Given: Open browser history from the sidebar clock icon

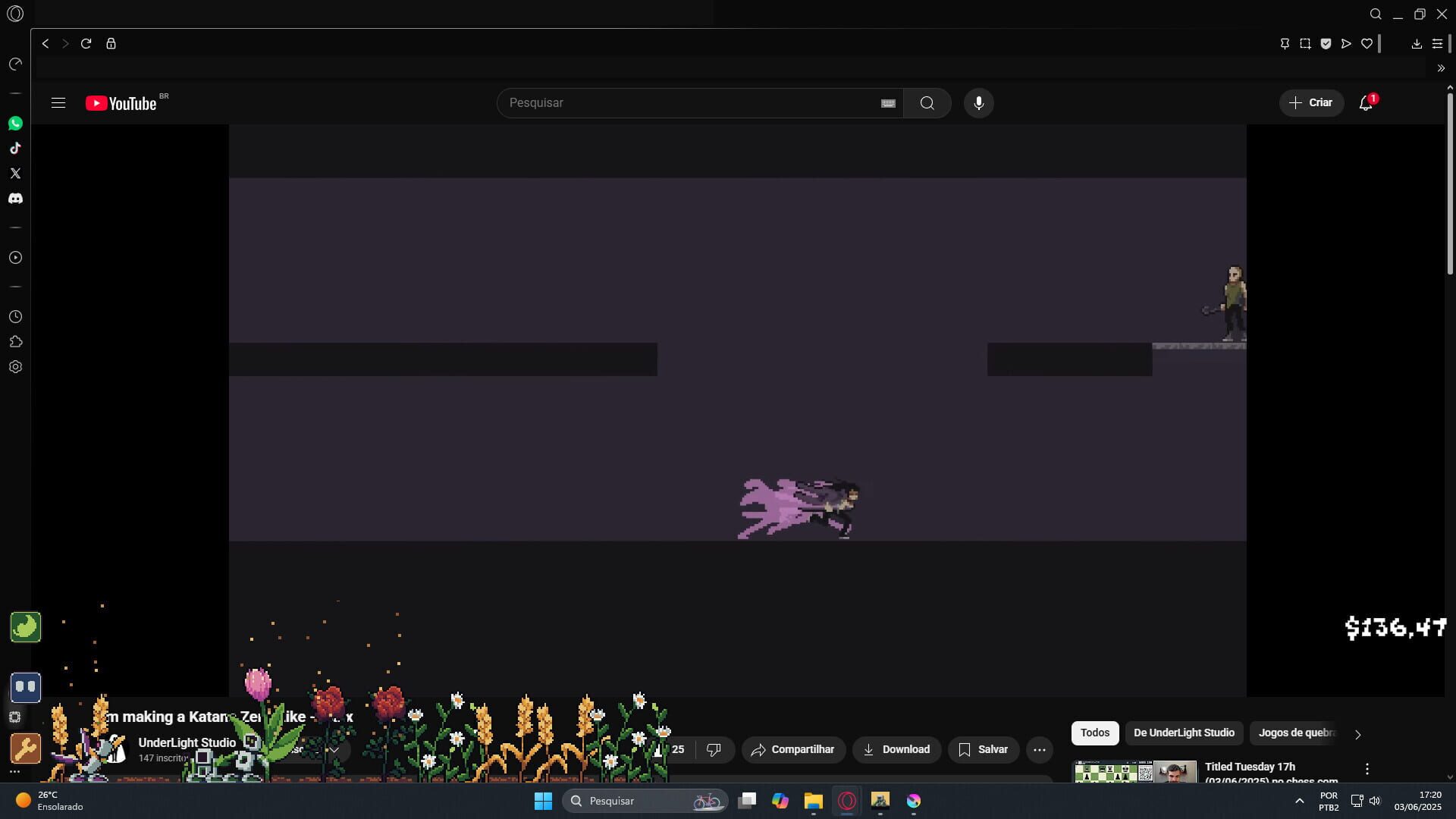Looking at the screenshot, I should click(15, 316).
